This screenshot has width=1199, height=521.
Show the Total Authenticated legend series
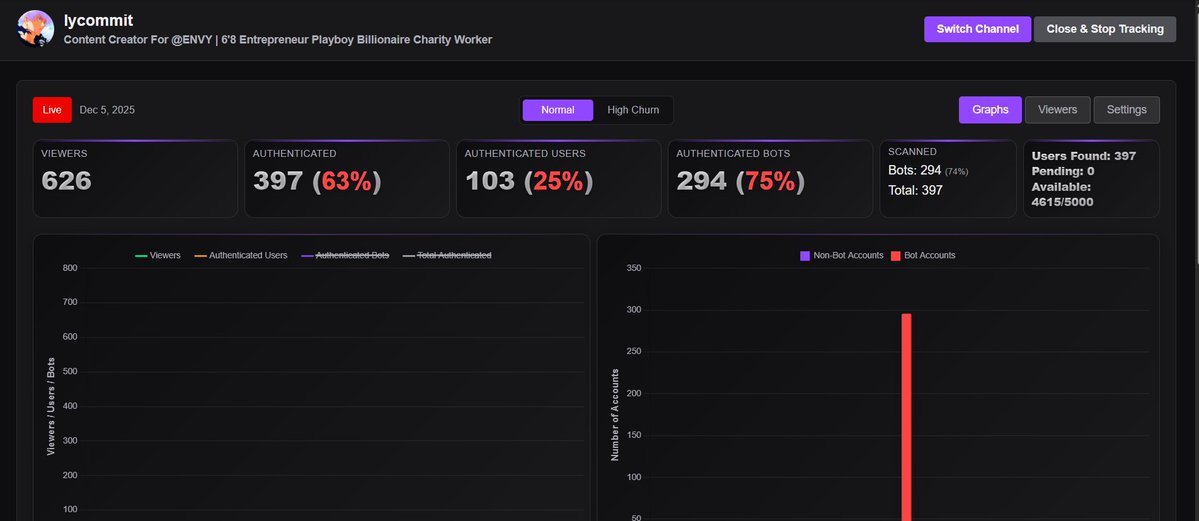pyautogui.click(x=447, y=256)
